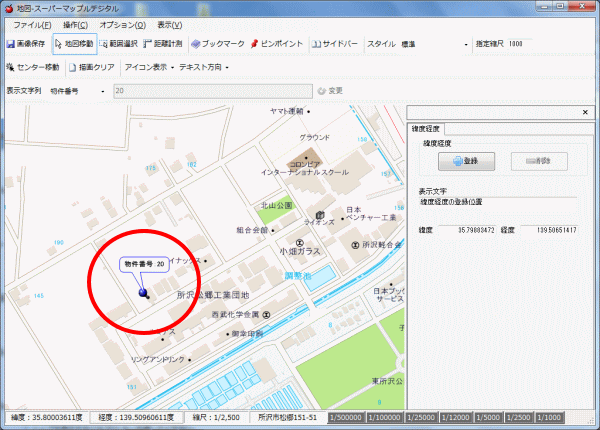Activate the 範囲選択 range selection tool
Image resolution: width=600 pixels, height=430 pixels.
coord(121,45)
